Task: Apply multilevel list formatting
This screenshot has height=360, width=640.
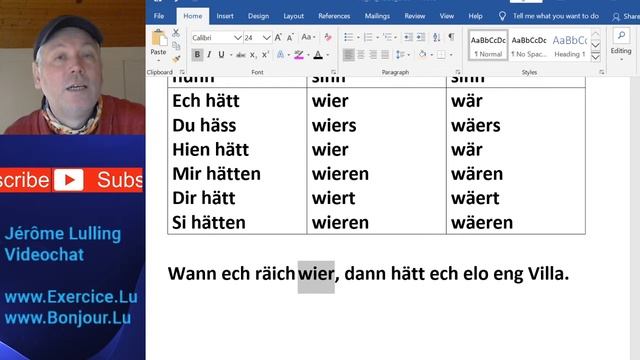Action: (x=387, y=38)
